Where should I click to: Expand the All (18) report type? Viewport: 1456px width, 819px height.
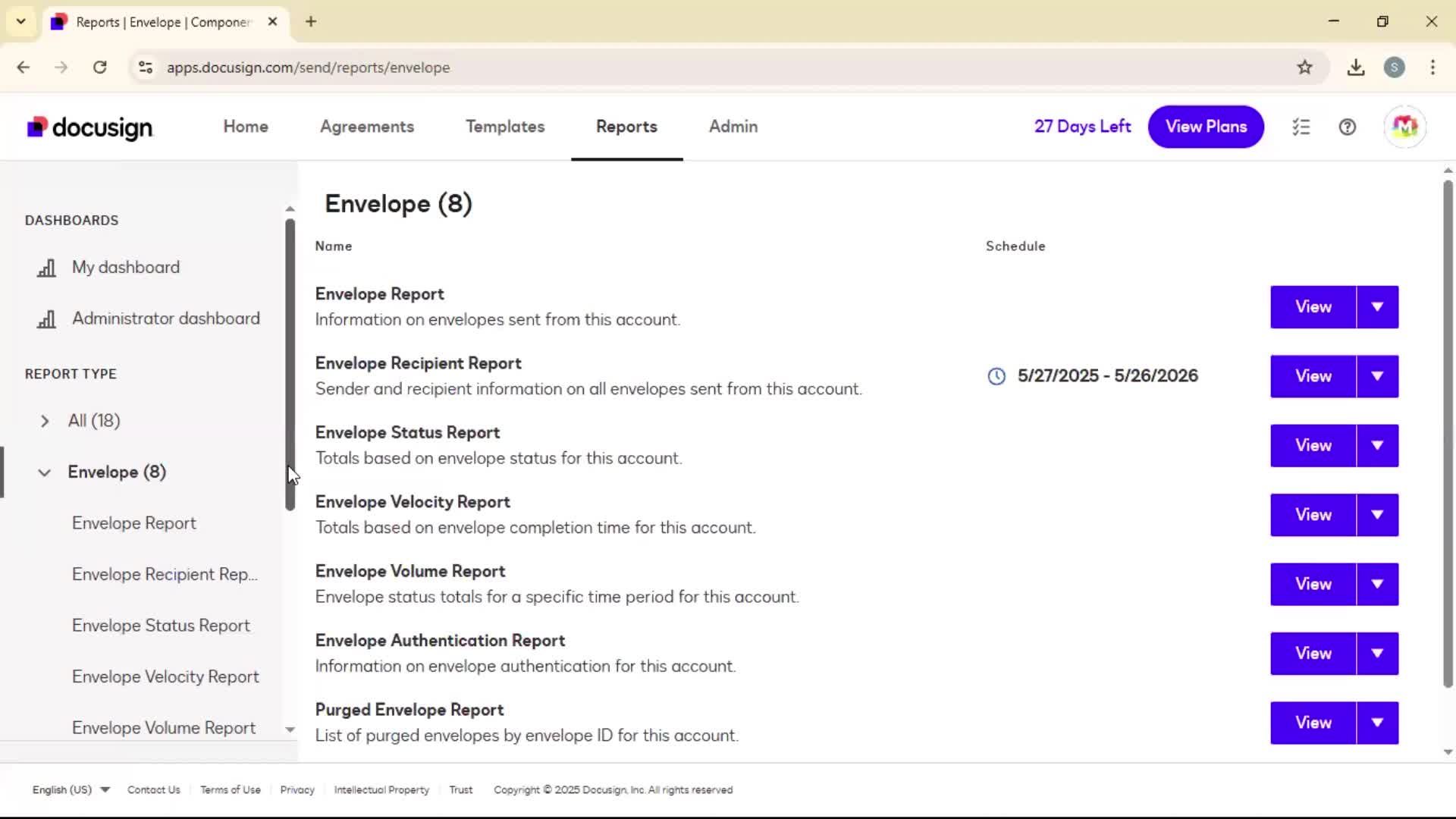coord(44,421)
